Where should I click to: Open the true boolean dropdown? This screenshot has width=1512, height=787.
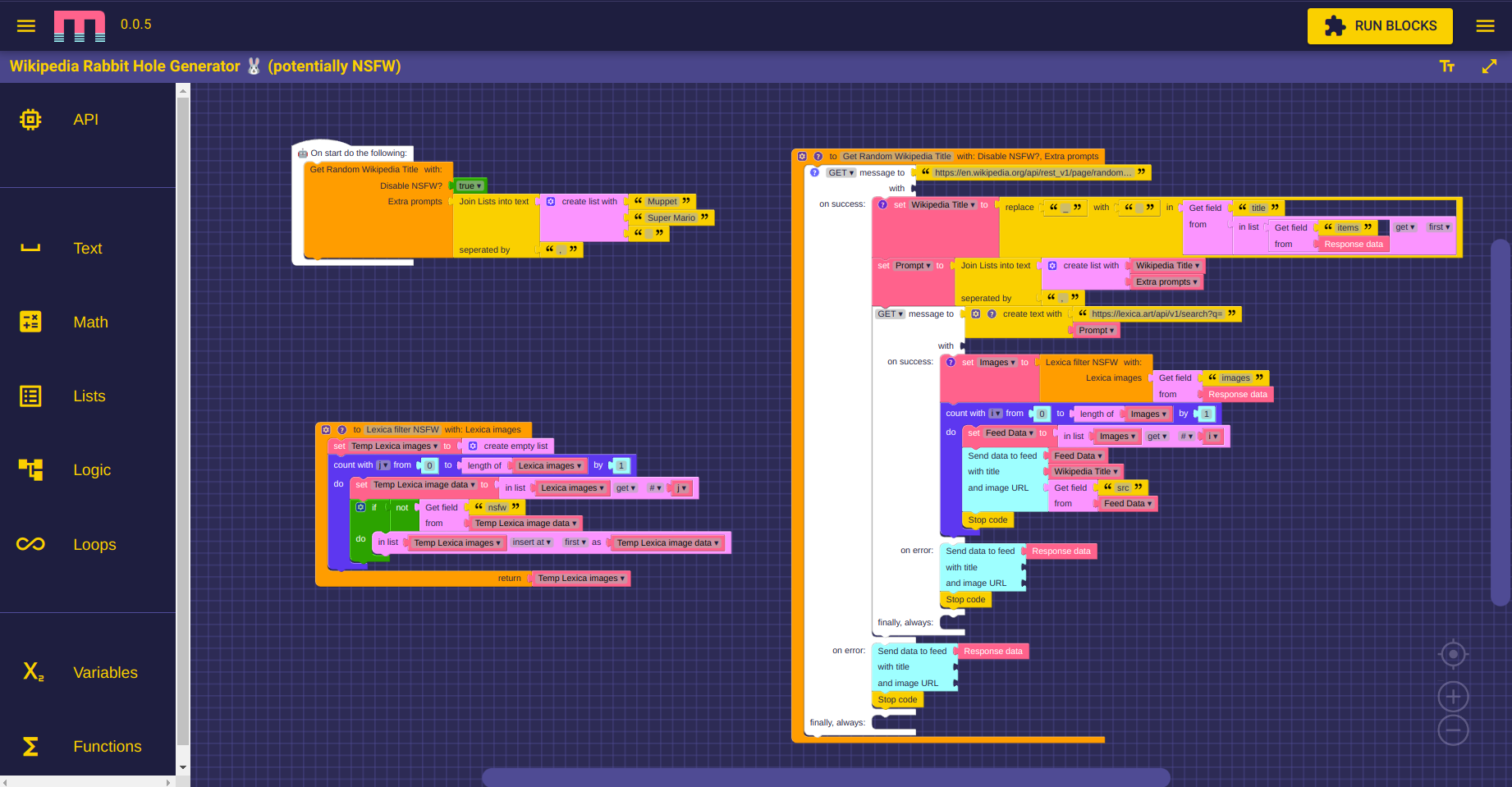point(470,185)
